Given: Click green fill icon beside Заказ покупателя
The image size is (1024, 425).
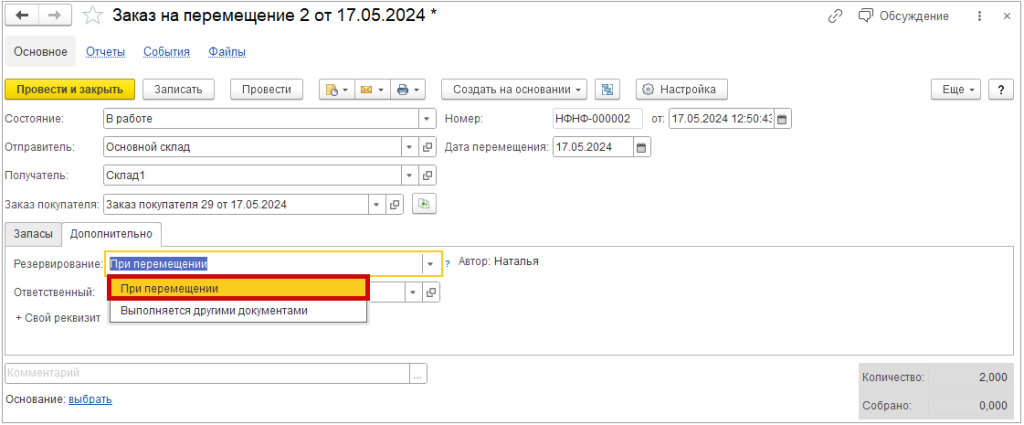Looking at the screenshot, I should click(x=424, y=204).
